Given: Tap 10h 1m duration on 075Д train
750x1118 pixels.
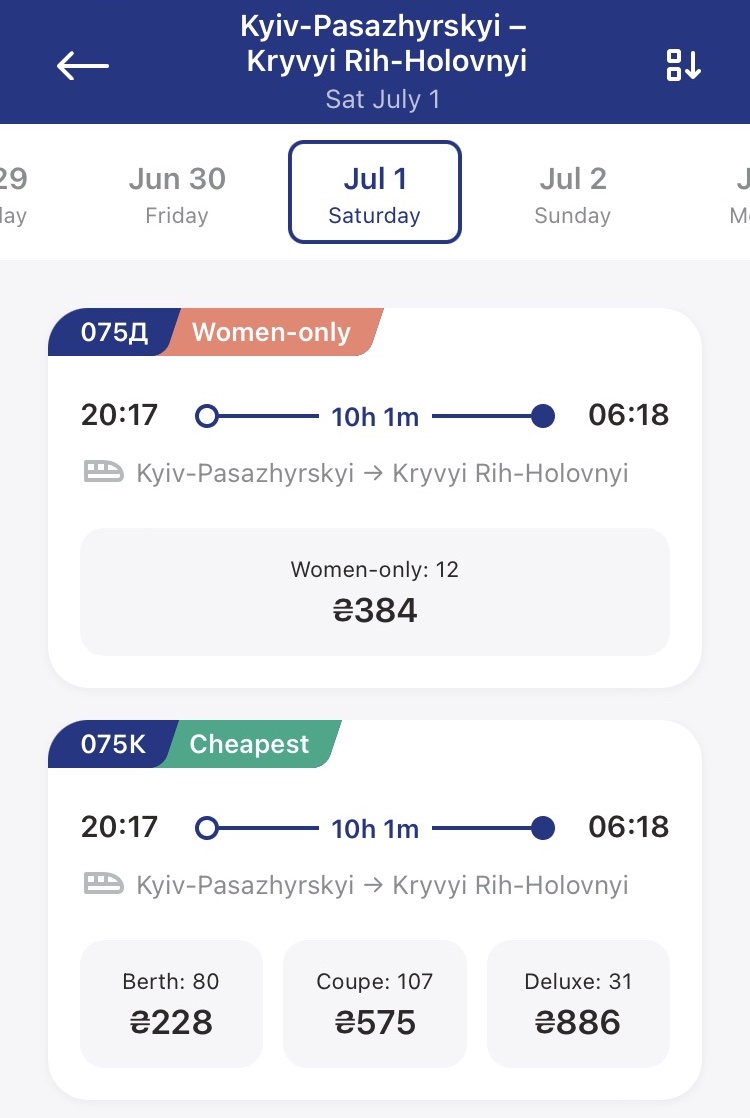Looking at the screenshot, I should coord(375,416).
